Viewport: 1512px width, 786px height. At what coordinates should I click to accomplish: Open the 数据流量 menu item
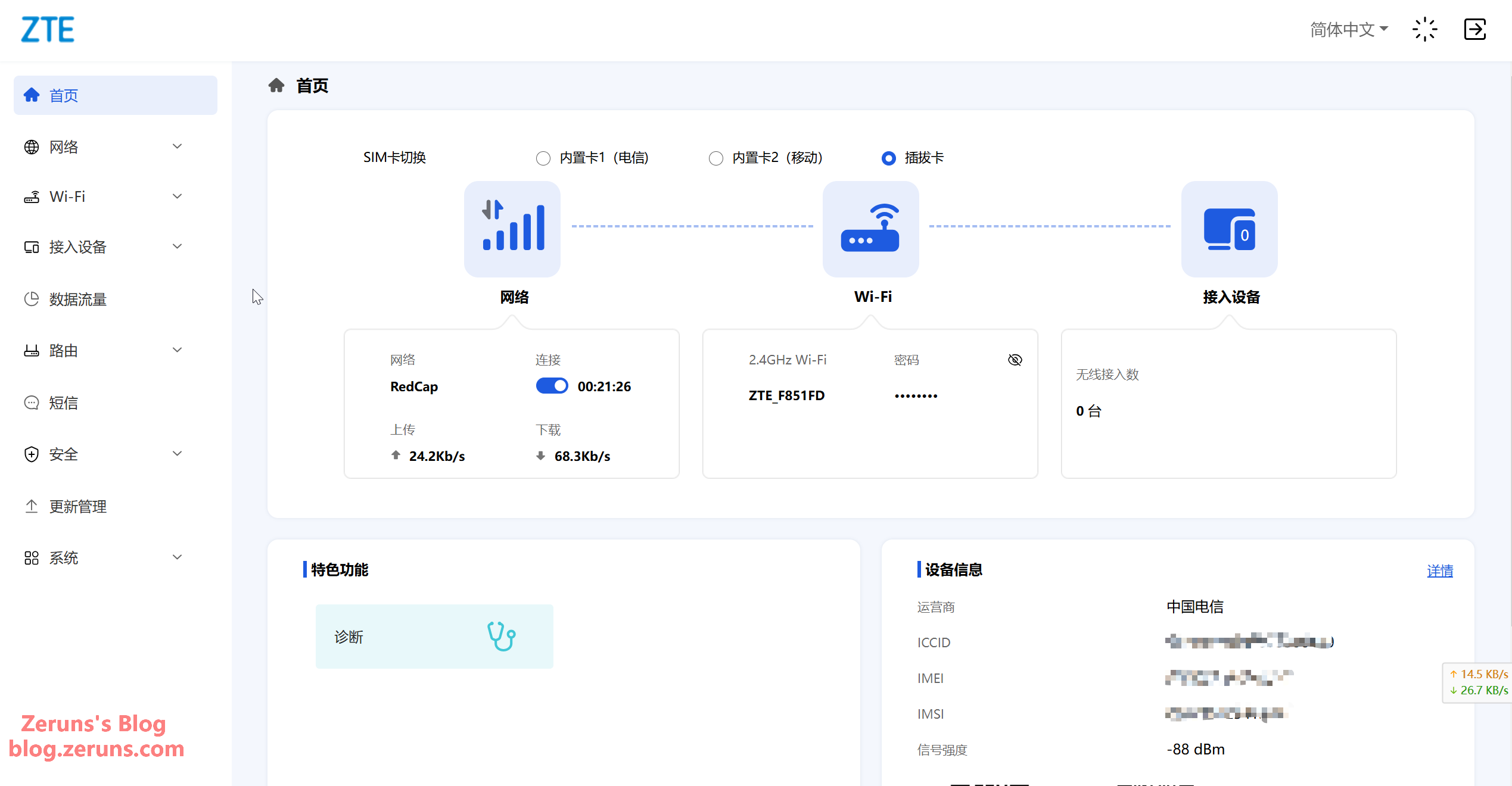pyautogui.click(x=77, y=300)
